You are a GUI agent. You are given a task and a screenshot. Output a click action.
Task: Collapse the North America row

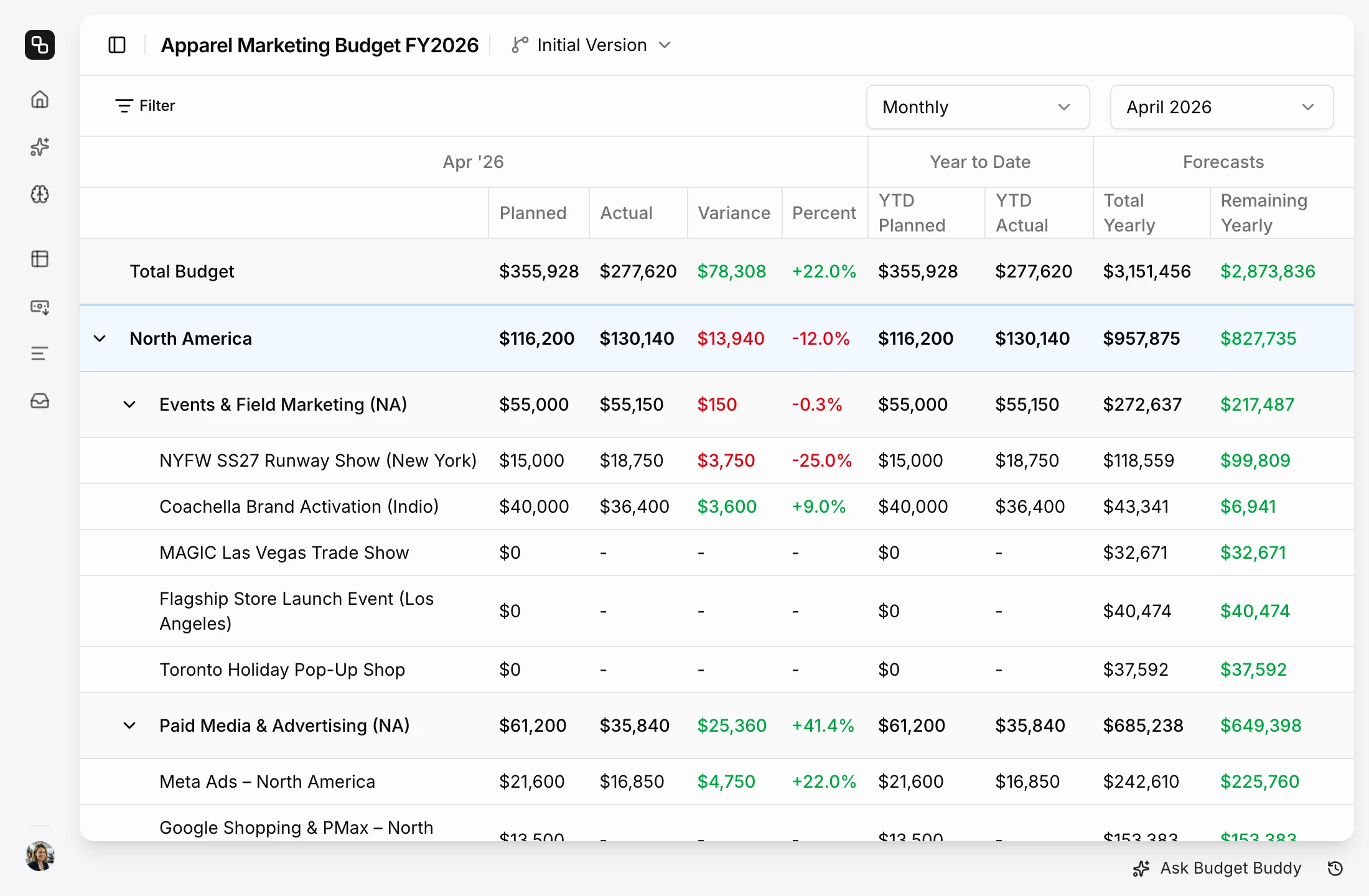(100, 338)
